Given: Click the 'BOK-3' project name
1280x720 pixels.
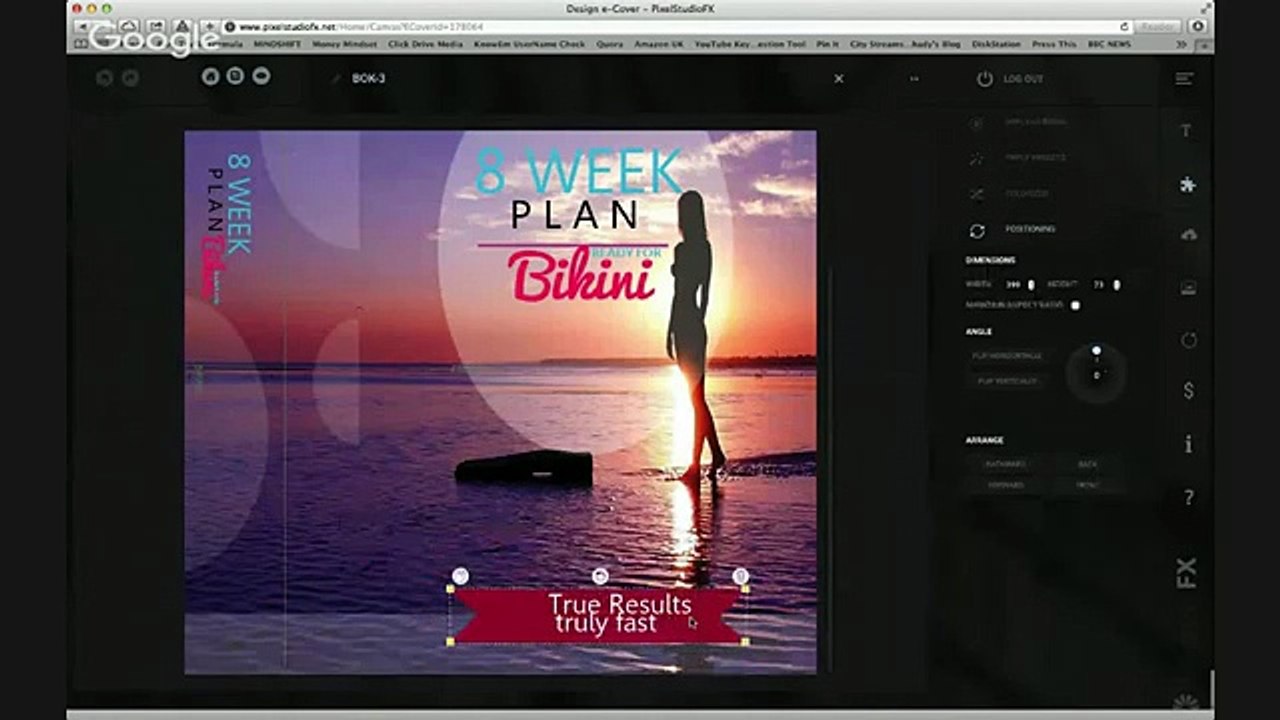Looking at the screenshot, I should coord(368,78).
